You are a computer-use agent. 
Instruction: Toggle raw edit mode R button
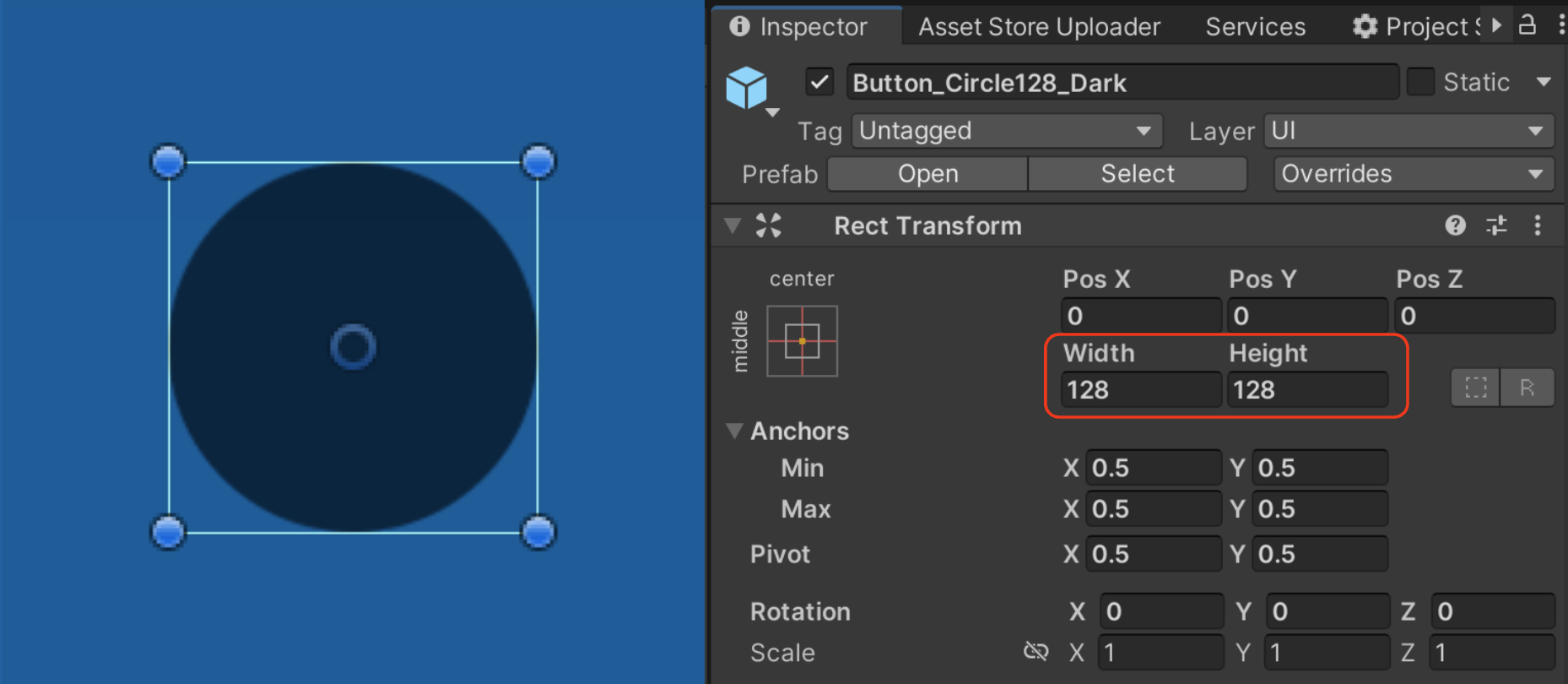tap(1527, 388)
